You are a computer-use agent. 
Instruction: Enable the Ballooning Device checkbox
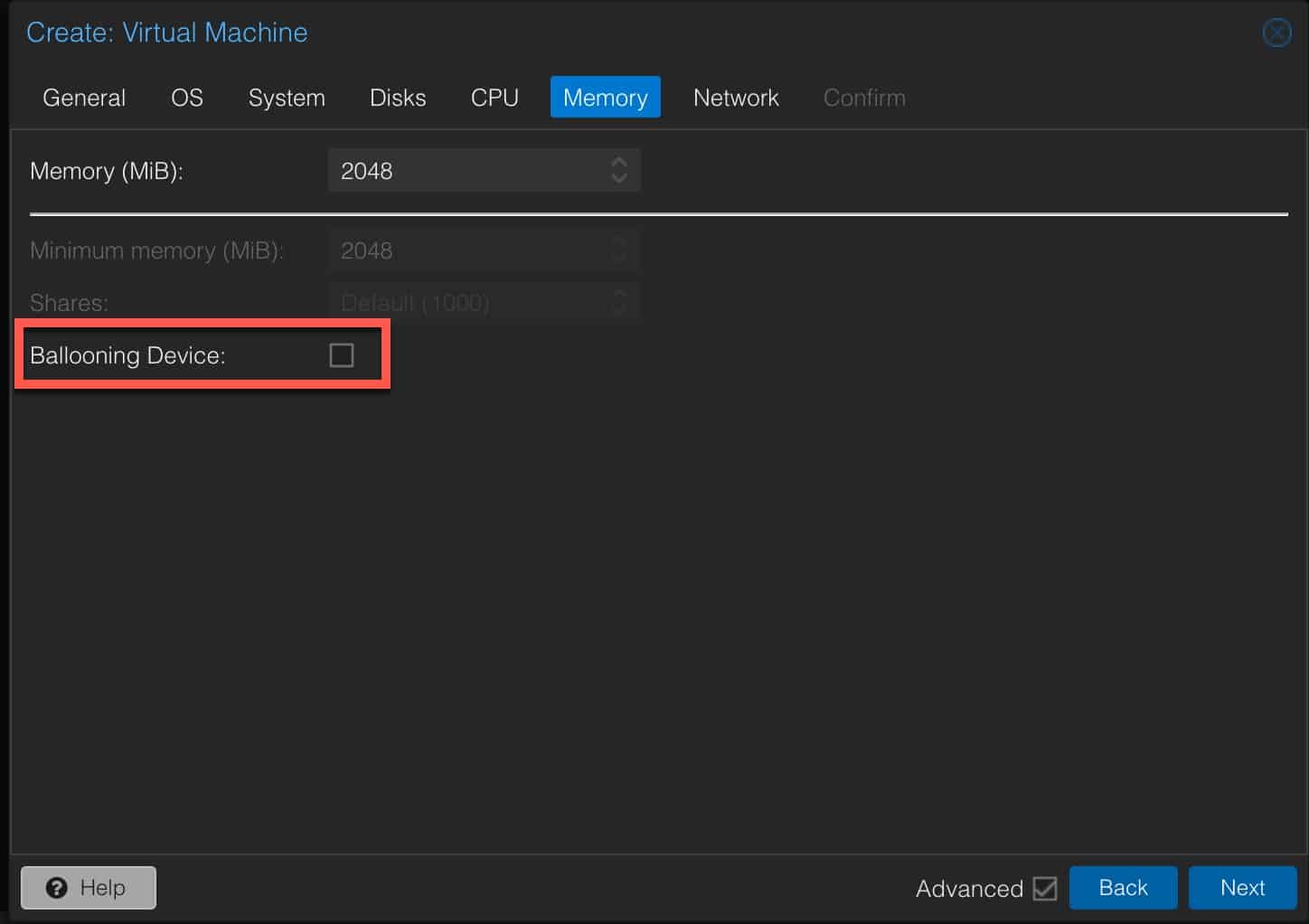point(342,355)
